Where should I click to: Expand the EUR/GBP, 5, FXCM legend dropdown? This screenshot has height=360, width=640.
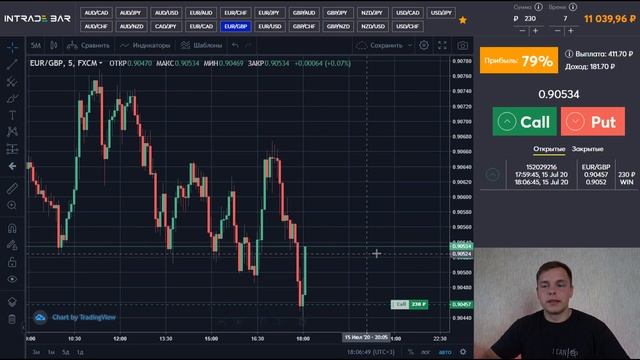[x=101, y=63]
